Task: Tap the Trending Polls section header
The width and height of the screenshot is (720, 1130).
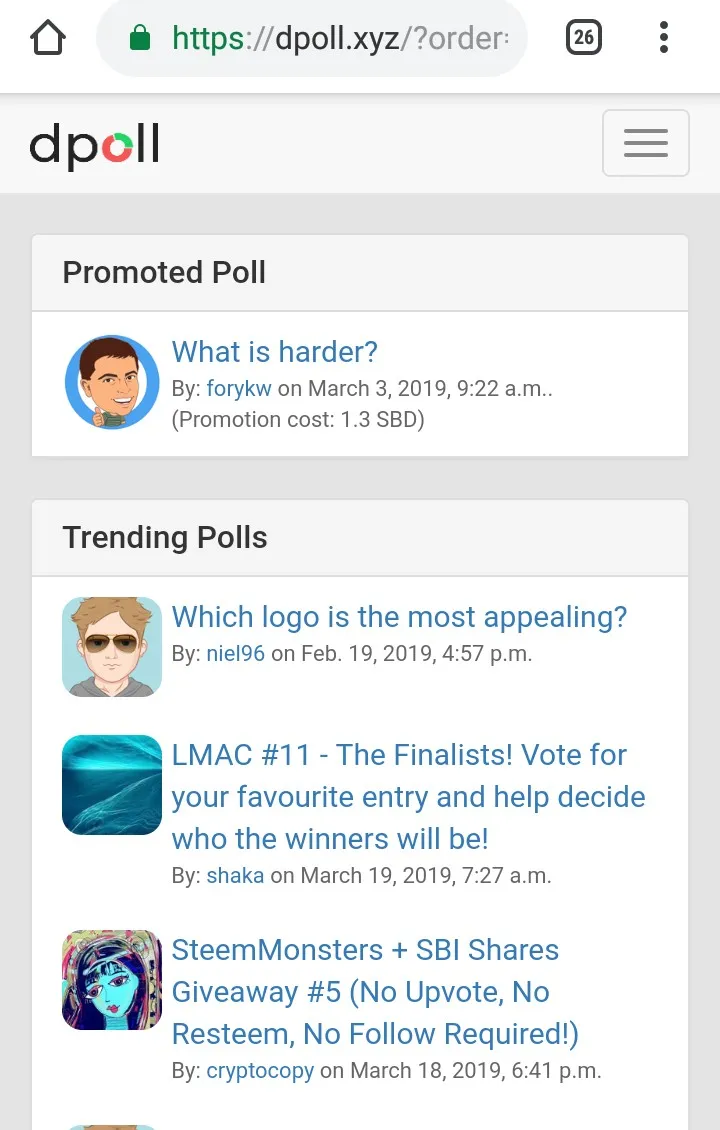Action: coord(165,538)
